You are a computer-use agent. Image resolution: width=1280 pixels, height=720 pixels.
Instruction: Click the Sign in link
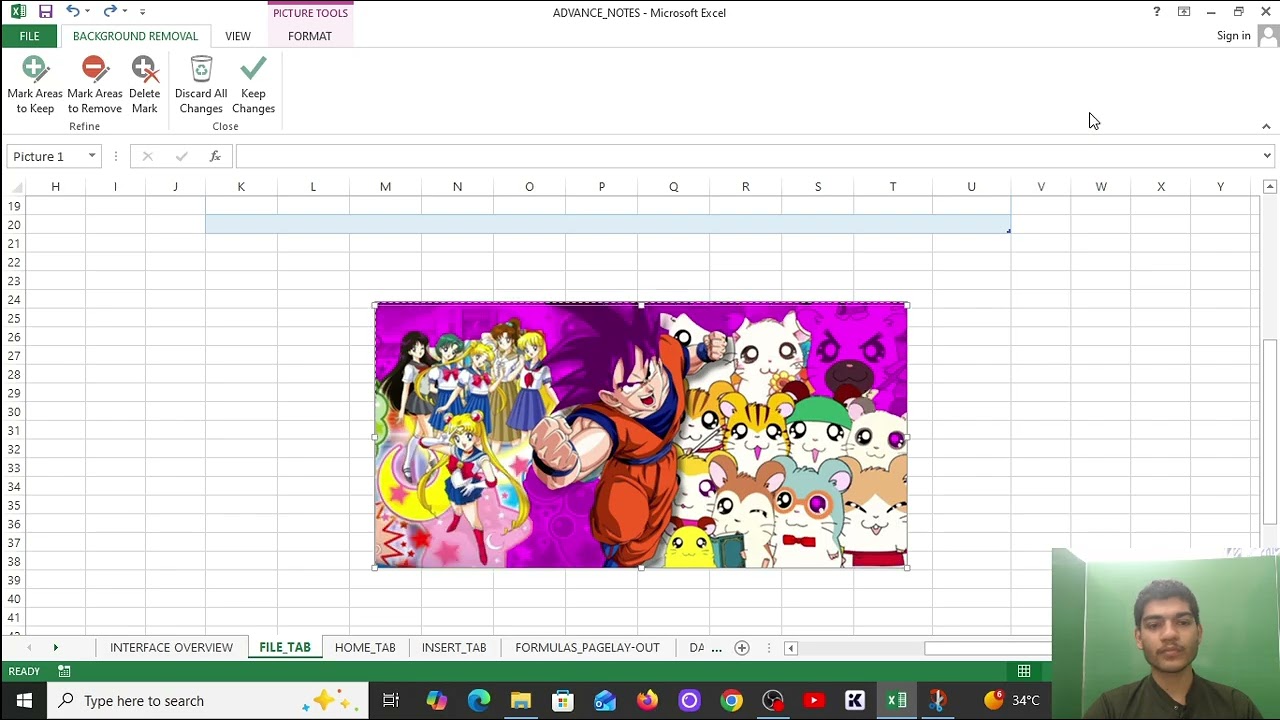pyautogui.click(x=1233, y=36)
